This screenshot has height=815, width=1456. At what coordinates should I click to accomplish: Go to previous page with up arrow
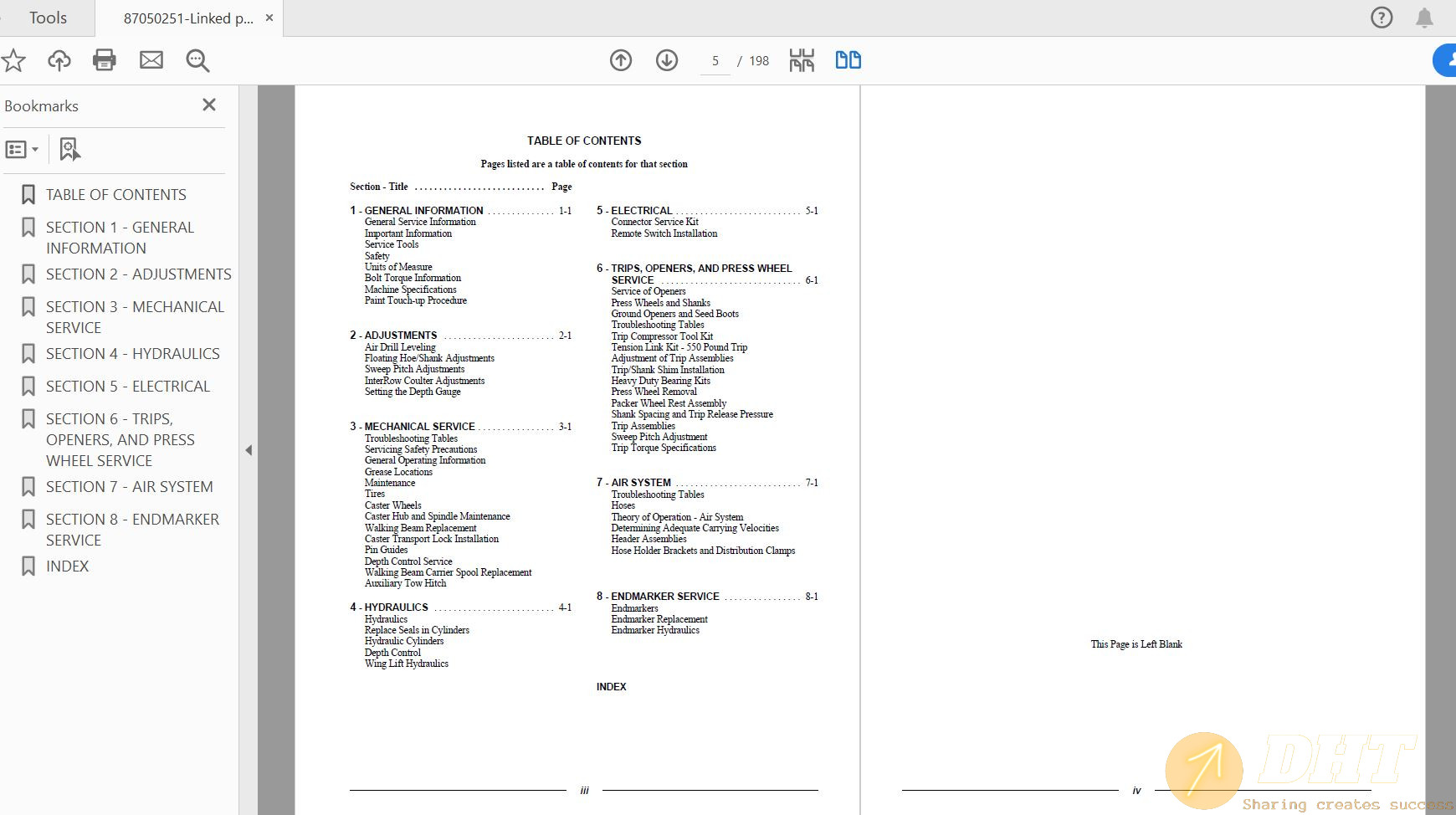point(621,60)
